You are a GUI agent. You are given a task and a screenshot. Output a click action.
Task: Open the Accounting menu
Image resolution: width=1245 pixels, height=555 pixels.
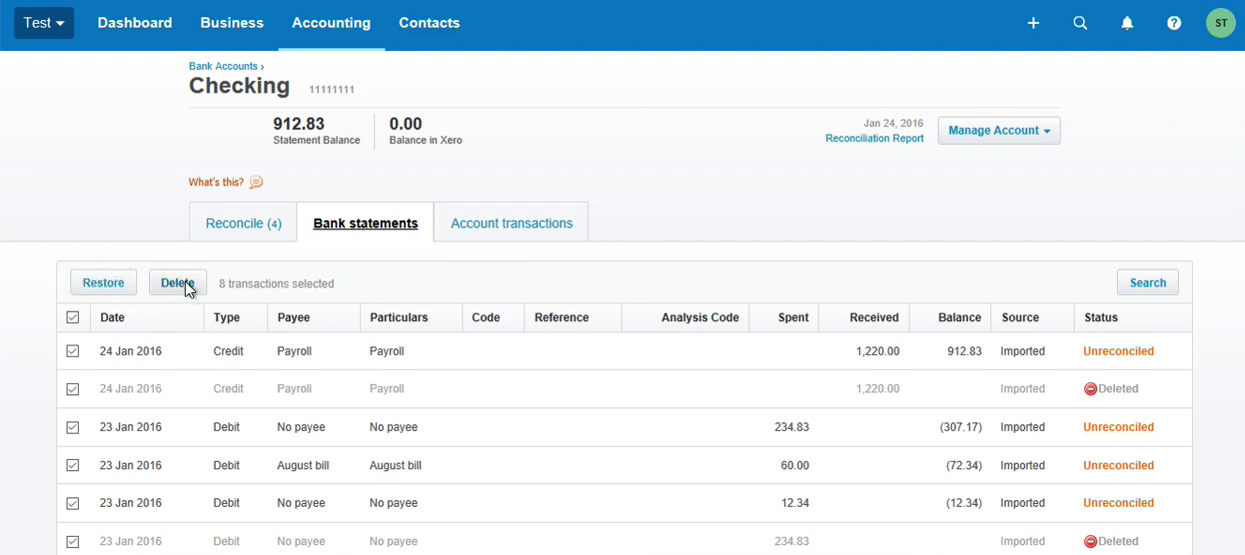(x=331, y=23)
